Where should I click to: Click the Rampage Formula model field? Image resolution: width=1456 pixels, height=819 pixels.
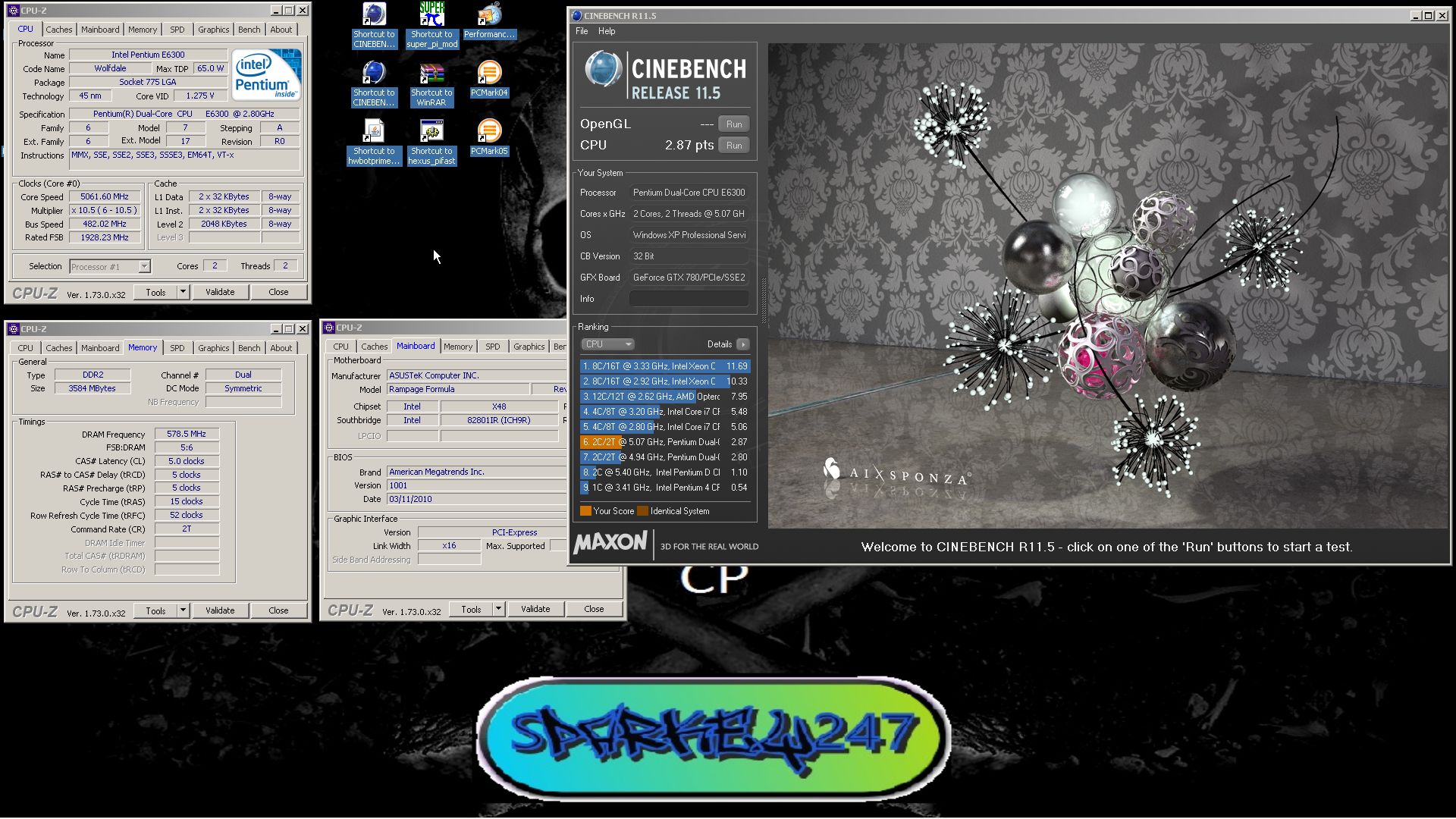pos(458,389)
